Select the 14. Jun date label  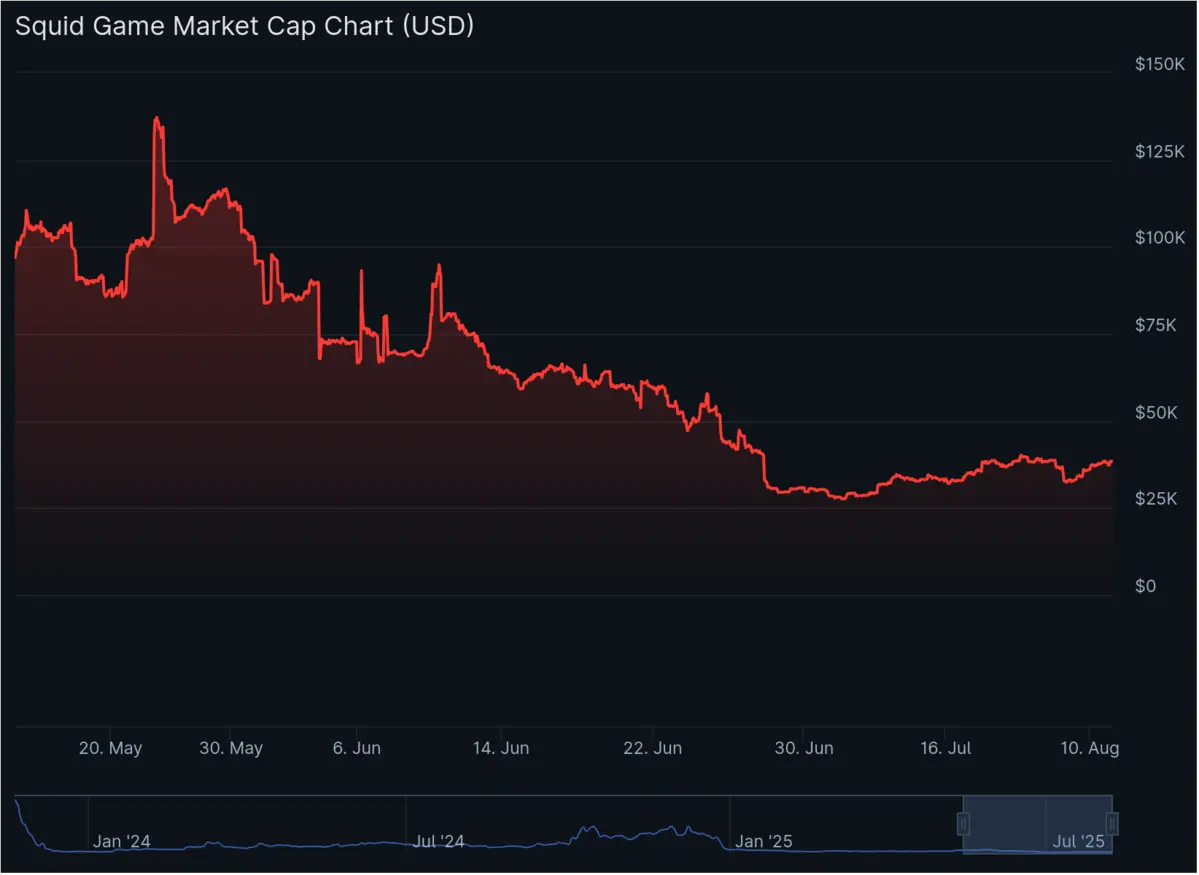tap(500, 747)
